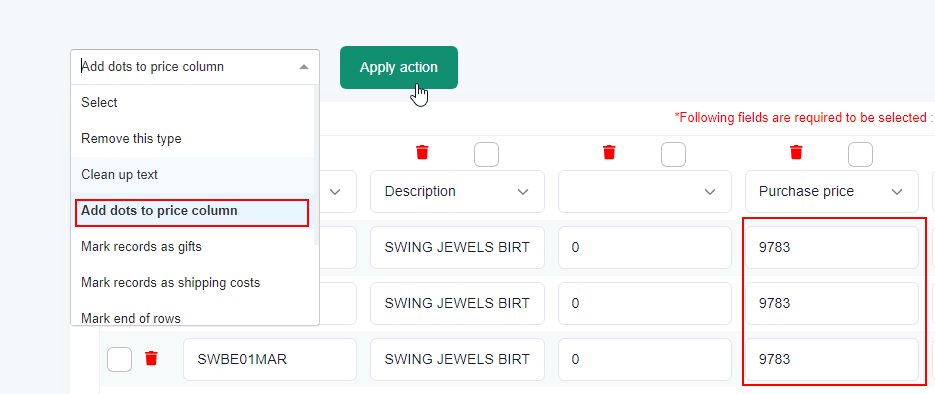Open the blank column type dropdown
The width and height of the screenshot is (935, 394).
coord(645,191)
